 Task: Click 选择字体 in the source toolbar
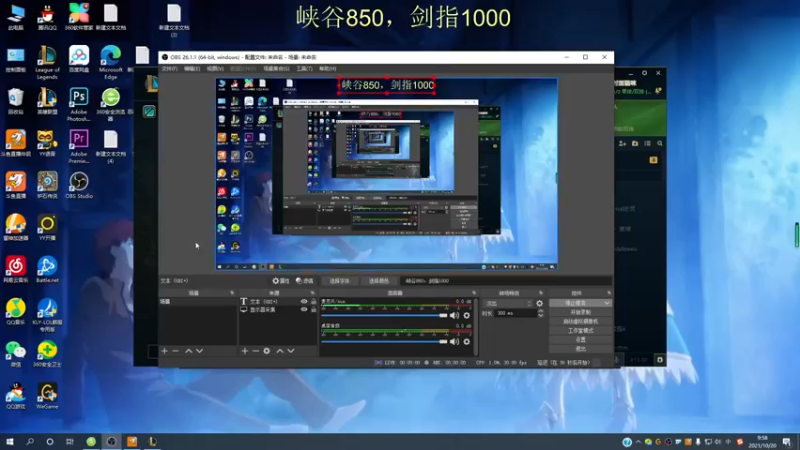tap(339, 281)
